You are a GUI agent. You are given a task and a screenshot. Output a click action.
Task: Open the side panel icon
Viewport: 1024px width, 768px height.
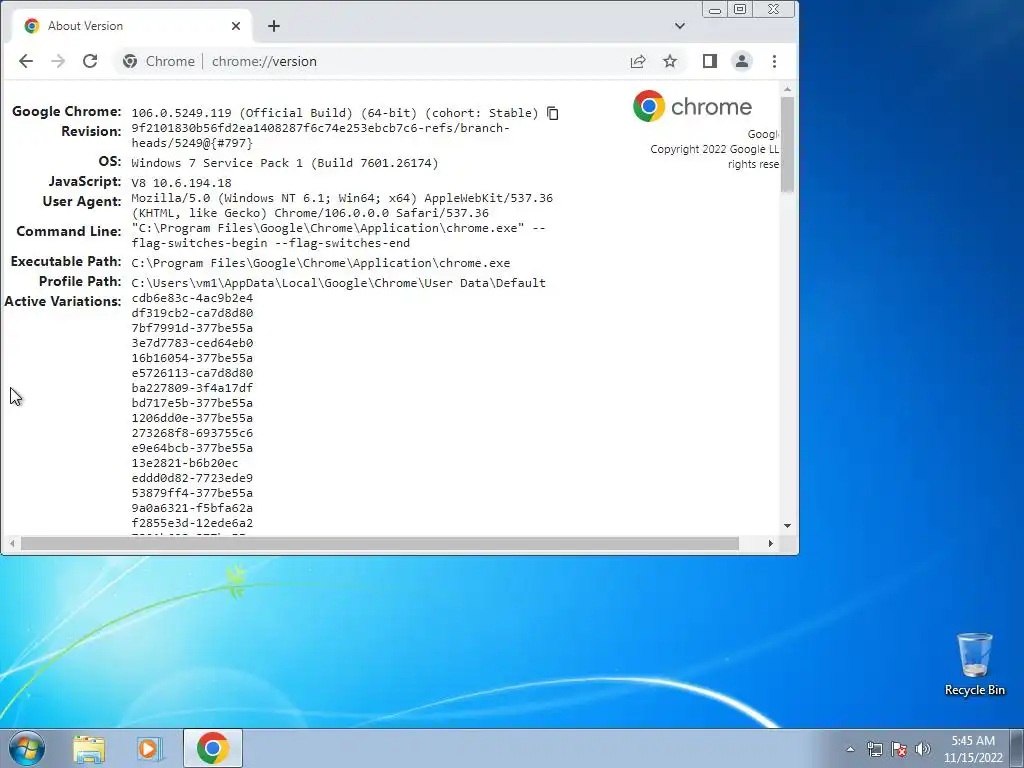(710, 61)
